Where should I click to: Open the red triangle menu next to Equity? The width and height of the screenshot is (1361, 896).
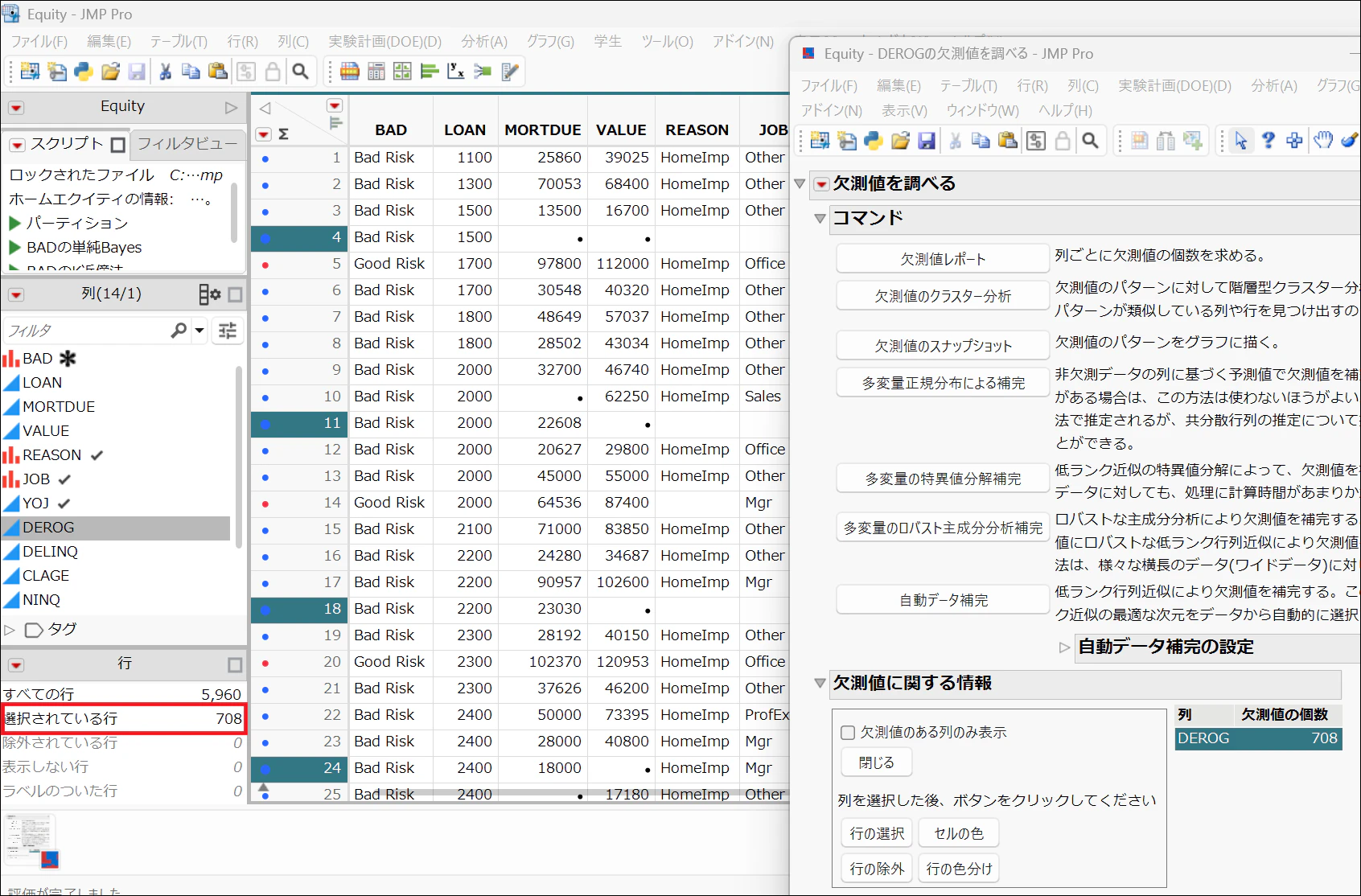[x=16, y=108]
